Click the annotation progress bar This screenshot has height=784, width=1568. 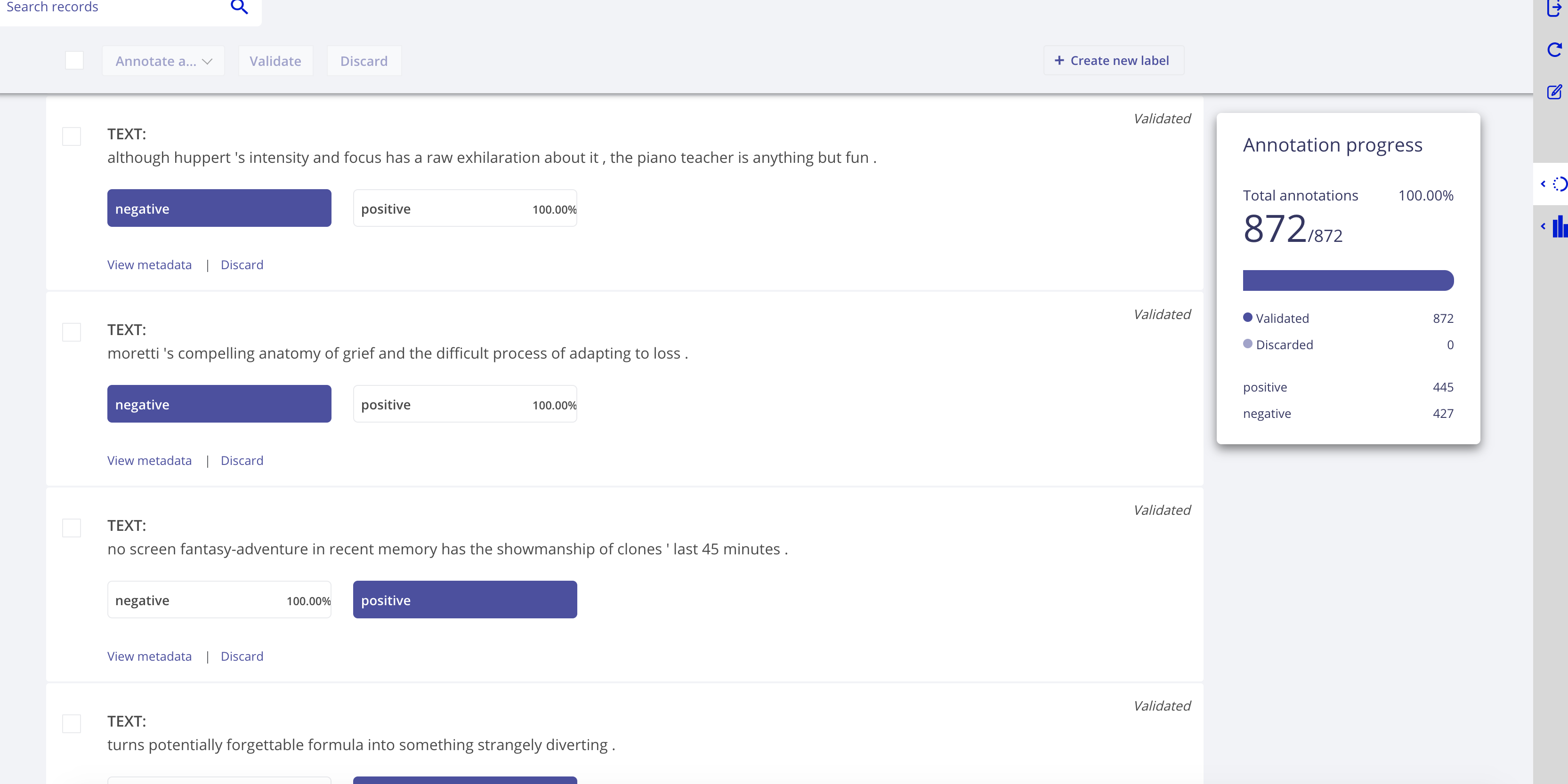point(1348,280)
